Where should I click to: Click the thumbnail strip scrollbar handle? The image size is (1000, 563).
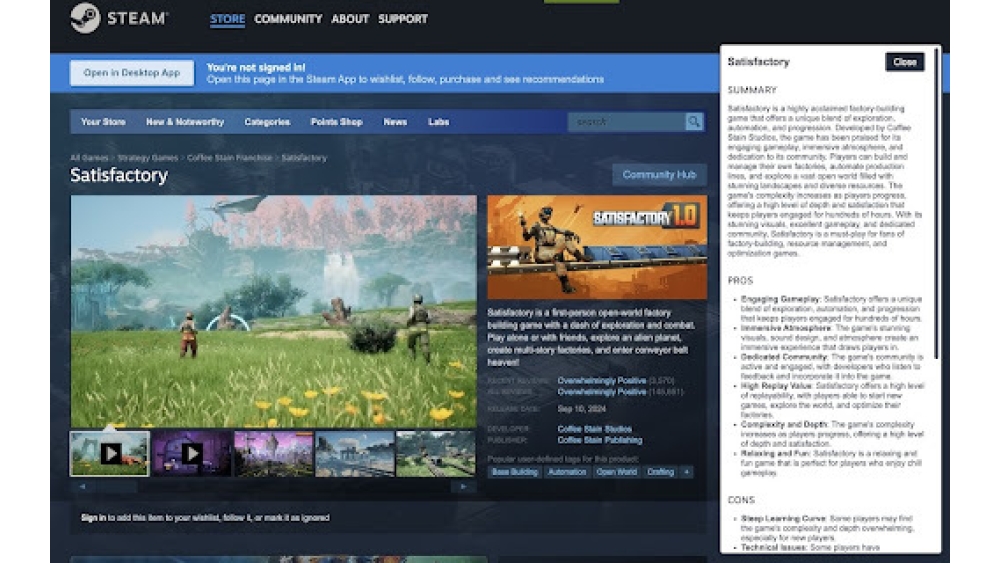coord(116,486)
